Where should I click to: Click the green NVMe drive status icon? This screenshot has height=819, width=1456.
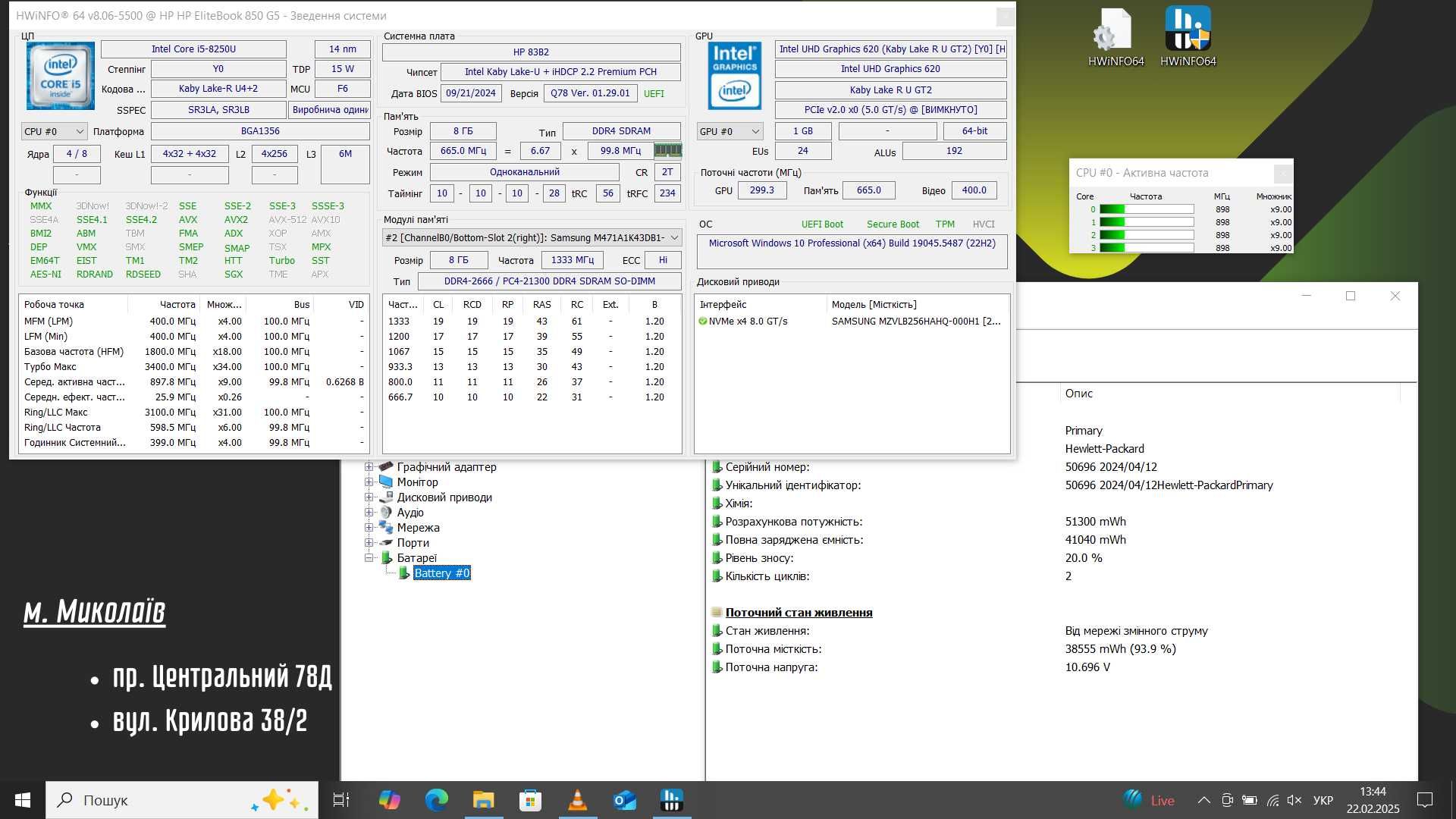(x=702, y=322)
